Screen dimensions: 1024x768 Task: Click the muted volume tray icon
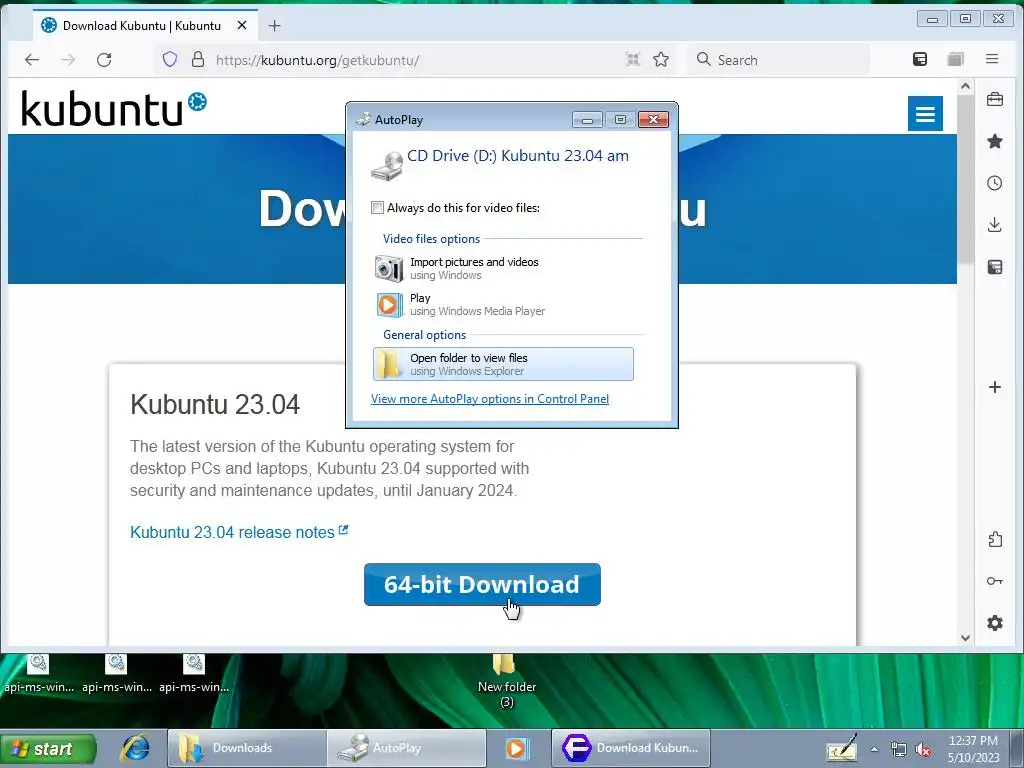pyautogui.click(x=923, y=750)
